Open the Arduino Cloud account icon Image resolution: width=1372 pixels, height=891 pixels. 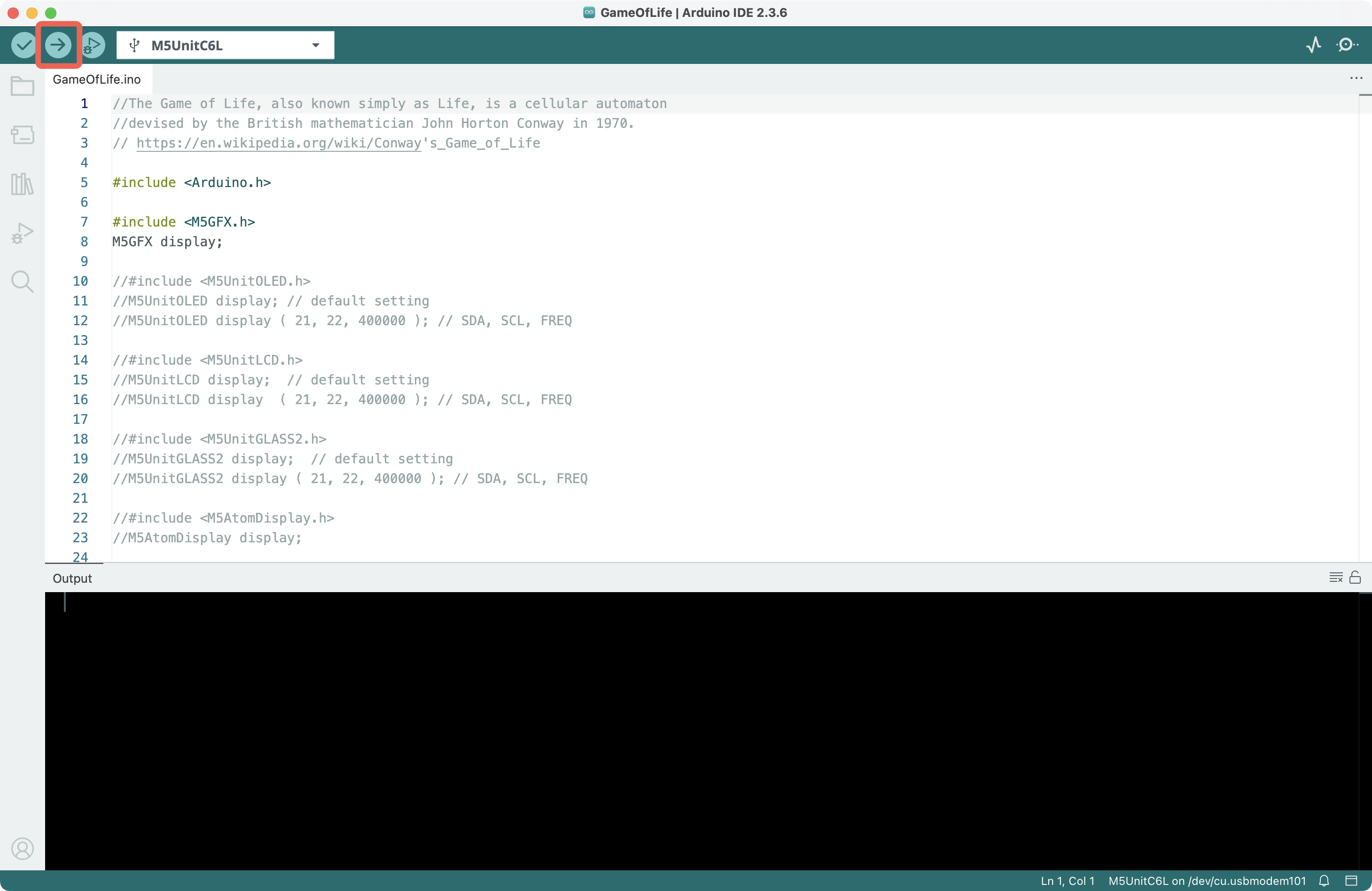pyautogui.click(x=23, y=848)
